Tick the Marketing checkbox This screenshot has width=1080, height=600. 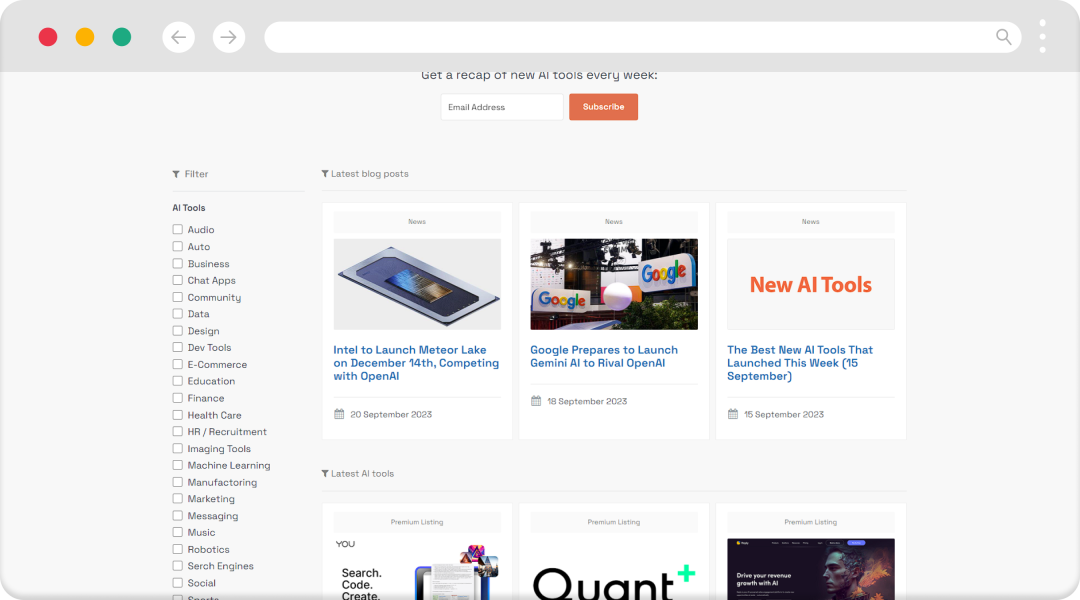coord(178,499)
